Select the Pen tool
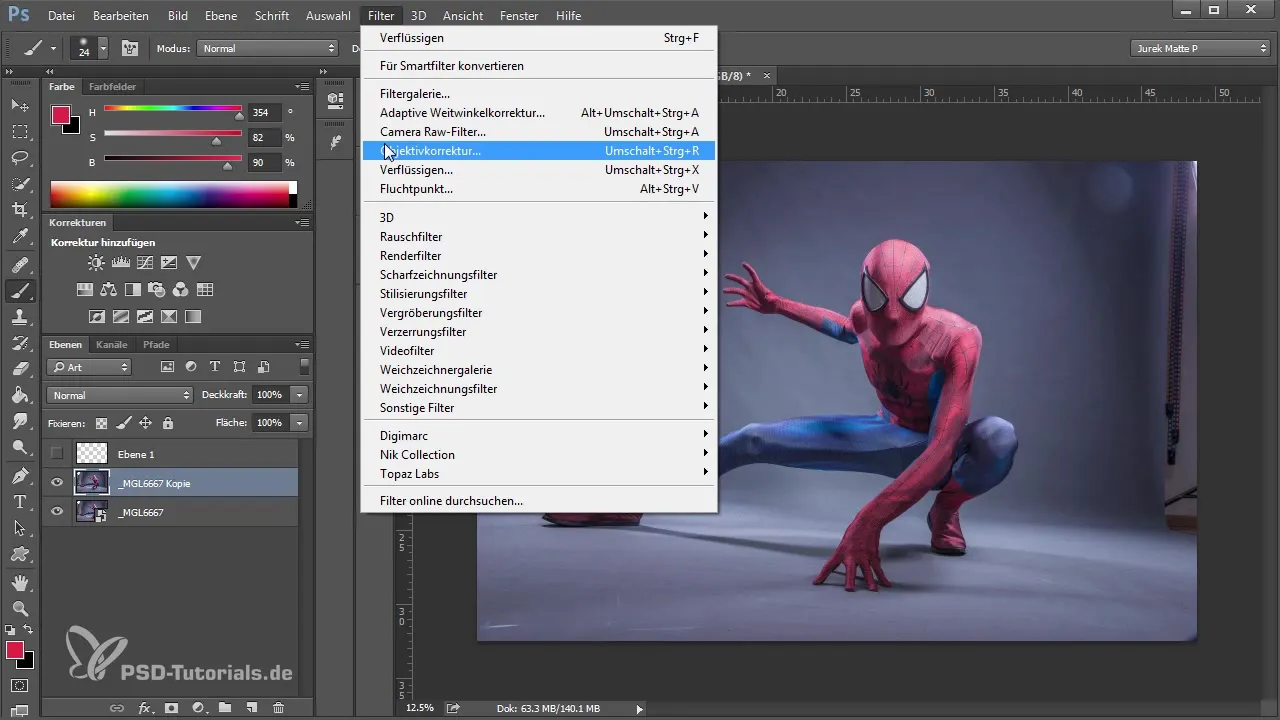1280x720 pixels. (x=20, y=475)
